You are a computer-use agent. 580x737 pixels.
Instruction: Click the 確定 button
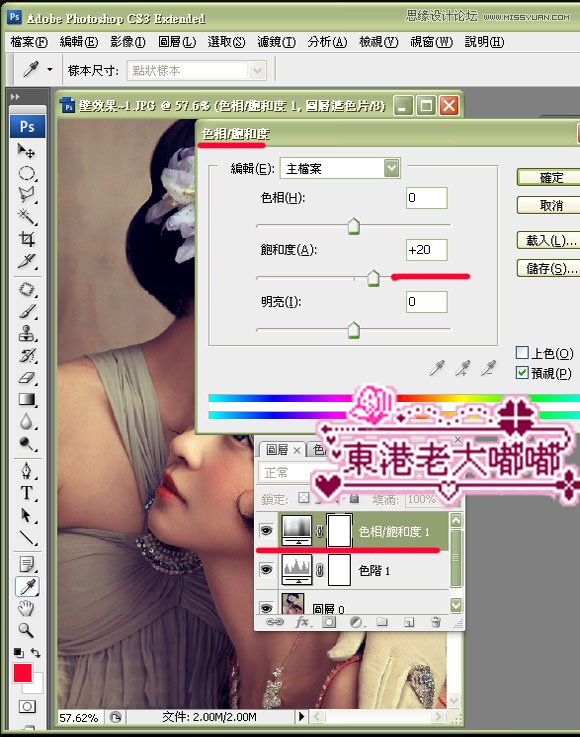550,178
